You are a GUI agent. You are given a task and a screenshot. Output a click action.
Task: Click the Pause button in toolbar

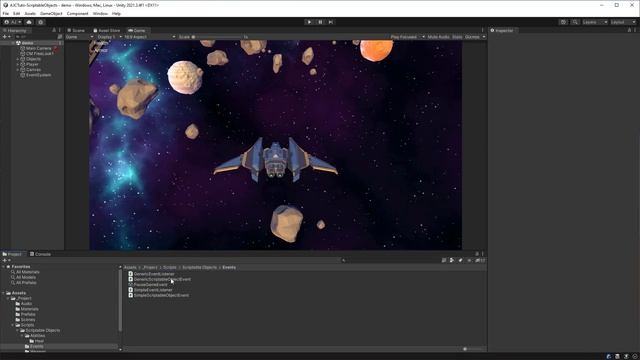pos(320,22)
